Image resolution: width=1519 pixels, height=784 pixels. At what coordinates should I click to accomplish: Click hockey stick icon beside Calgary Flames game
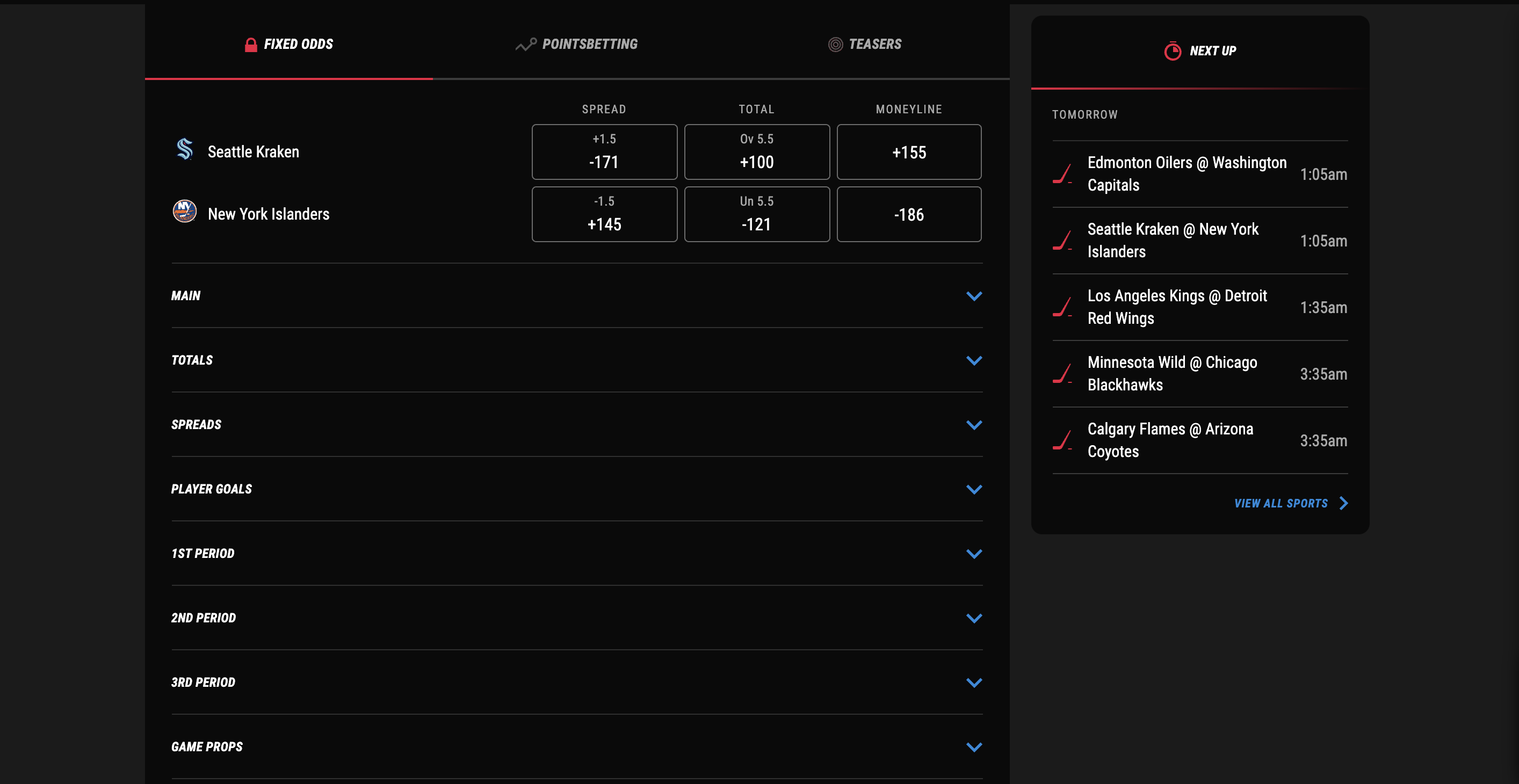click(1062, 440)
